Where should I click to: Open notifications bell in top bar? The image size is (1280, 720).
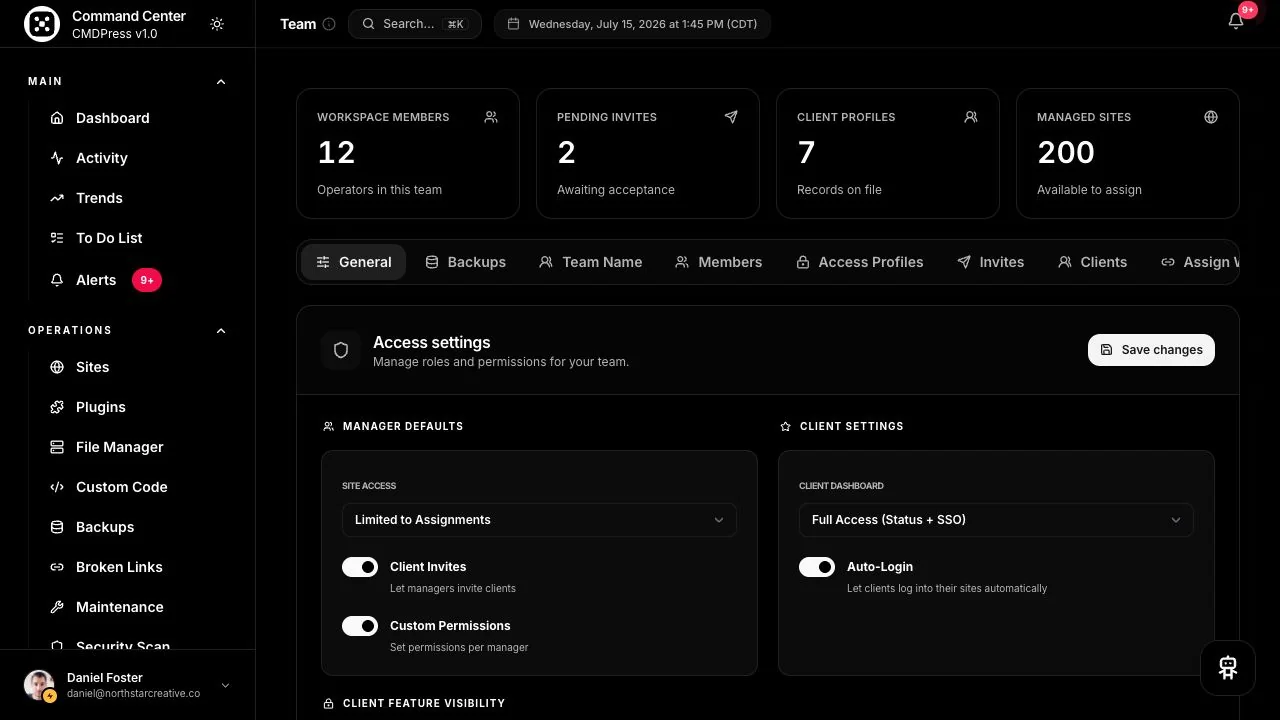tap(1236, 21)
